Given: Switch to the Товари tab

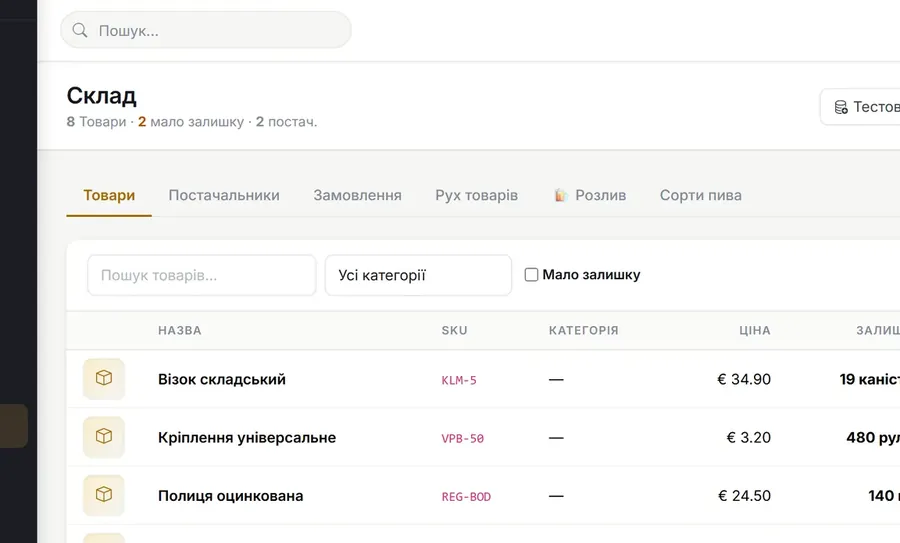Looking at the screenshot, I should 109,195.
